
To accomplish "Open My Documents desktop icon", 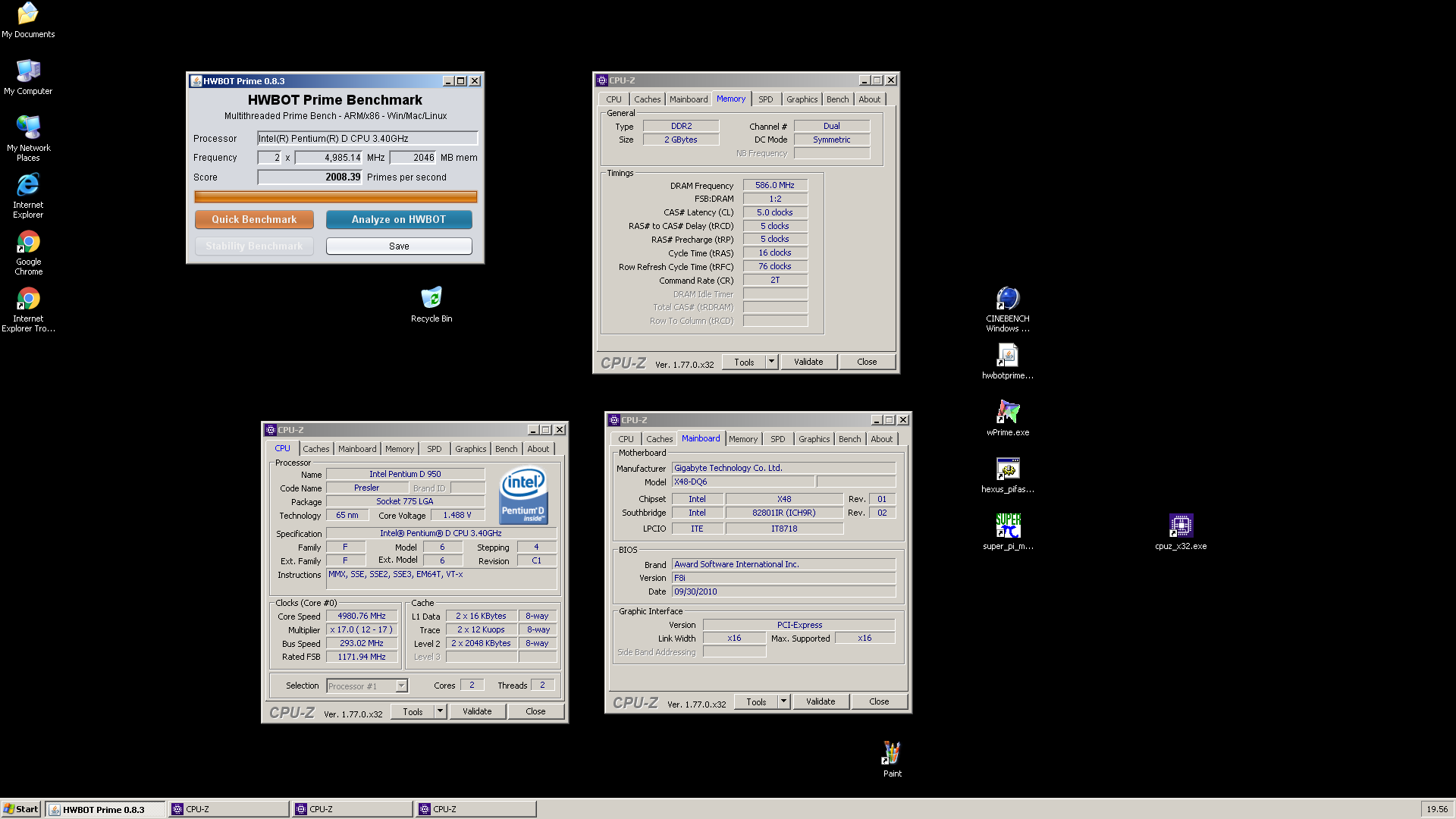I will [x=28, y=20].
